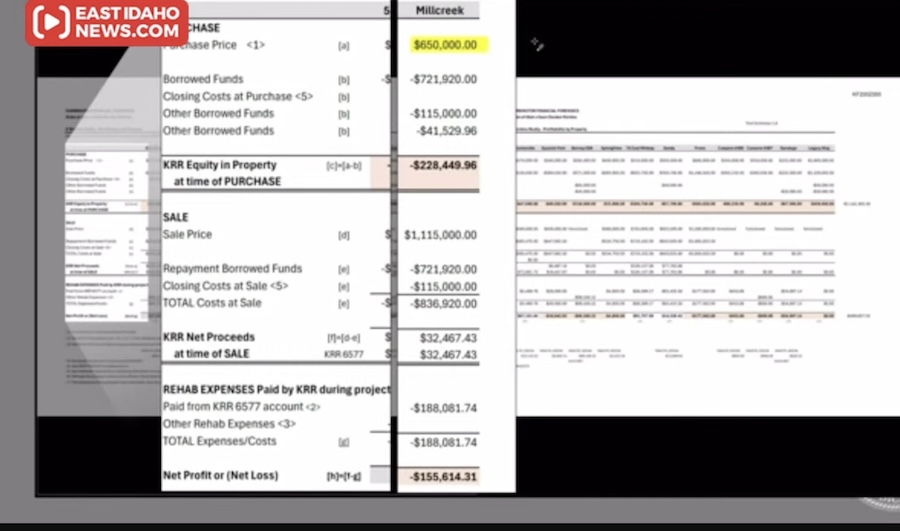Select the -$155,614.31 net loss cell
900x531 pixels.
coord(440,477)
